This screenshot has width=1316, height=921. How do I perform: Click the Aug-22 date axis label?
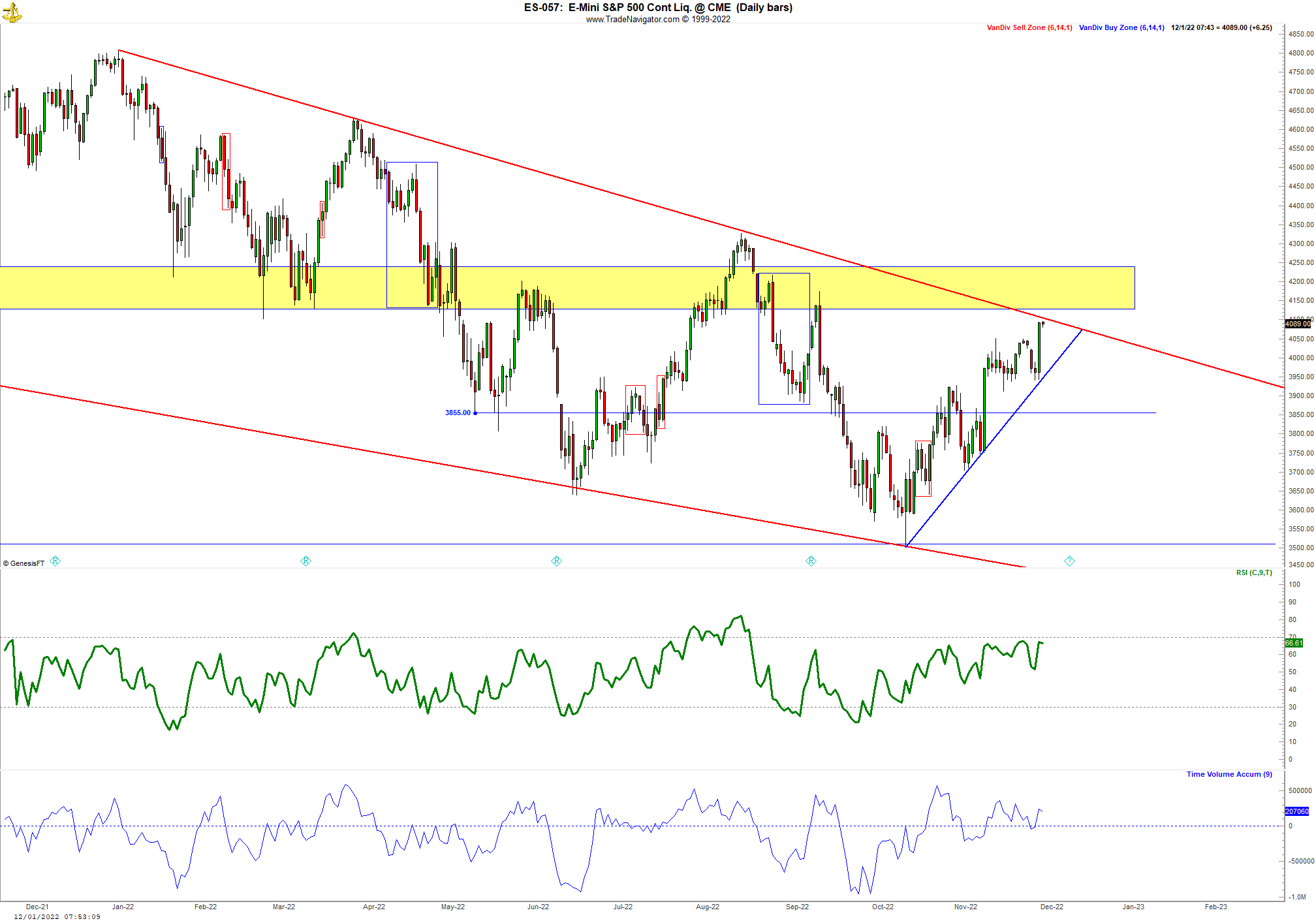[708, 907]
